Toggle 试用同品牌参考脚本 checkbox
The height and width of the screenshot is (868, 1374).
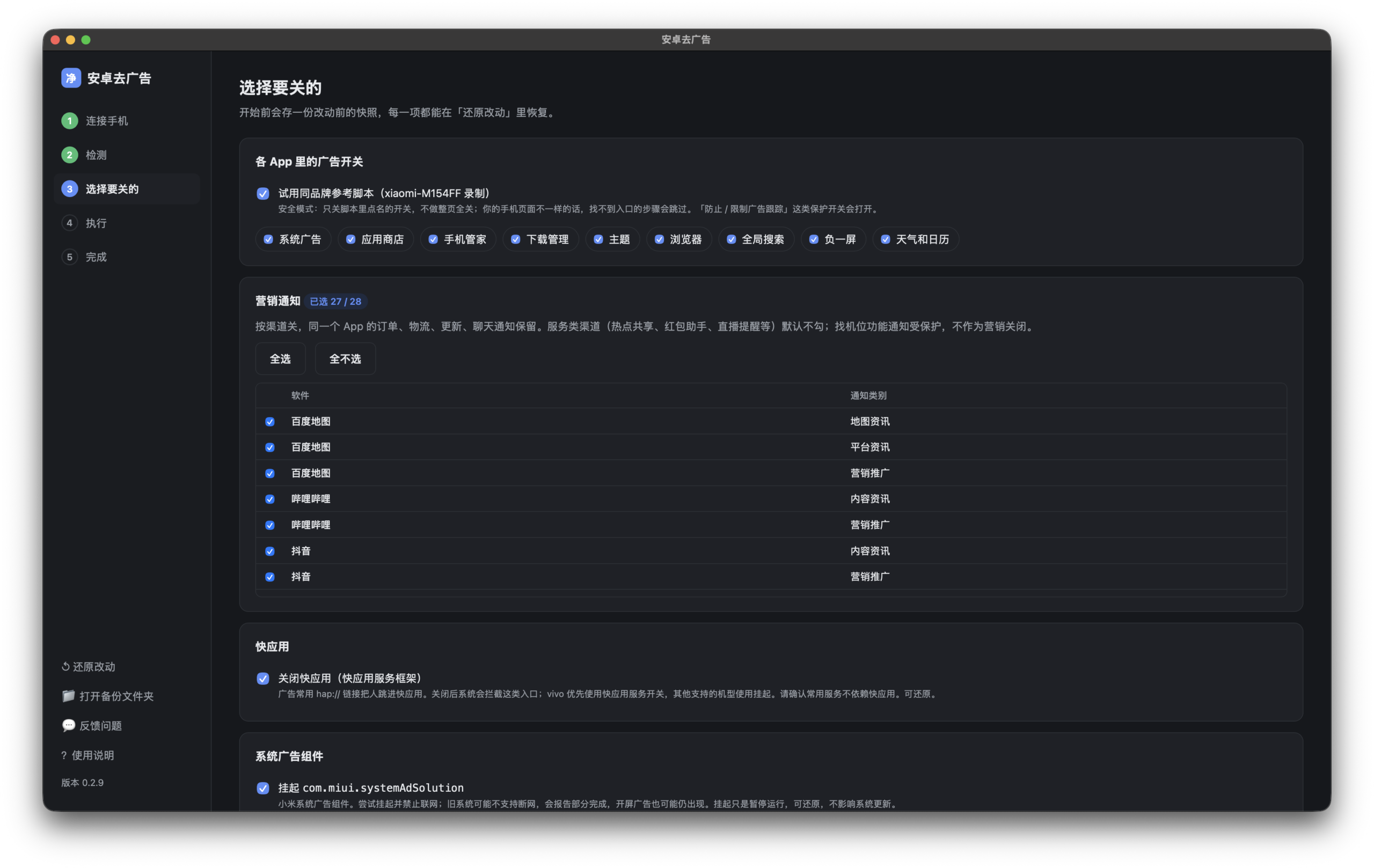click(x=263, y=193)
